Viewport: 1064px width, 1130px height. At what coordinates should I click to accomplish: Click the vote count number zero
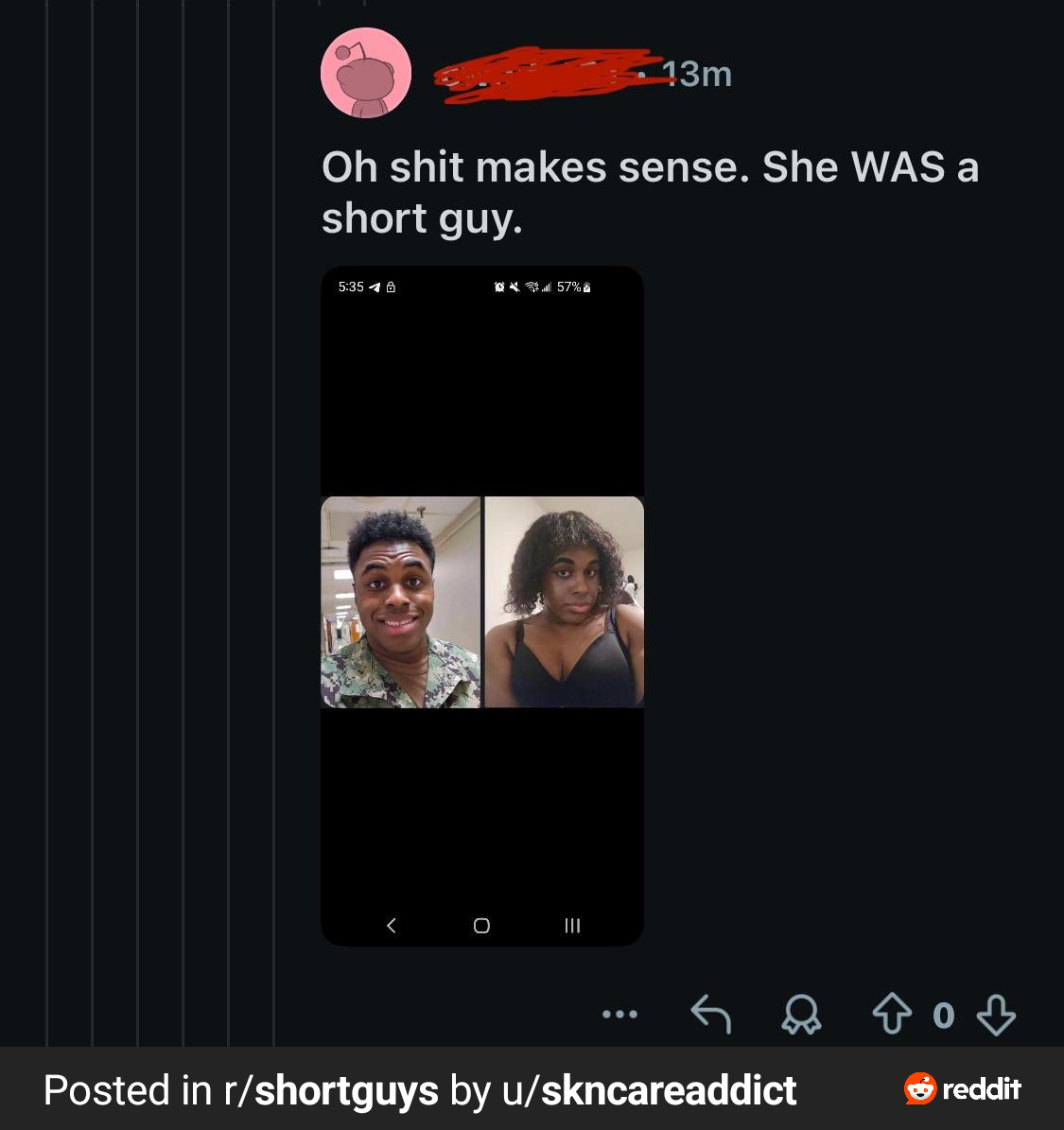(943, 1016)
